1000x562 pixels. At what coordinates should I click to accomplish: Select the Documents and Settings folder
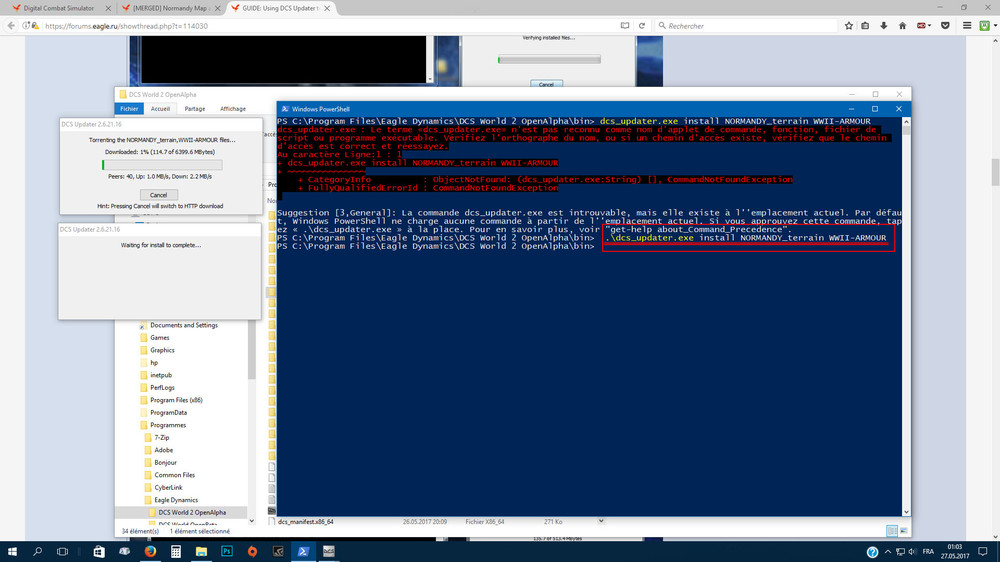pyautogui.click(x=184, y=325)
